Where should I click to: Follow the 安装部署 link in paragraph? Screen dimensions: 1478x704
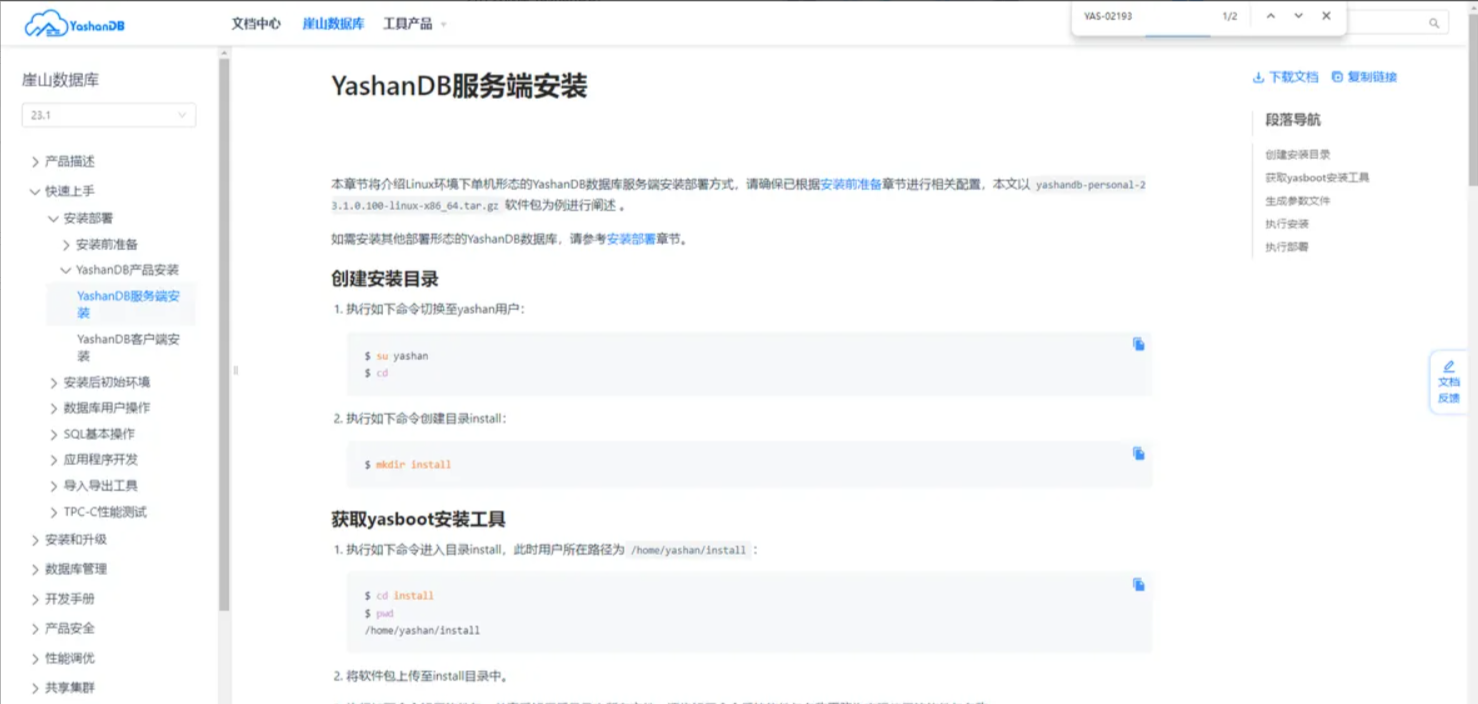pos(631,239)
